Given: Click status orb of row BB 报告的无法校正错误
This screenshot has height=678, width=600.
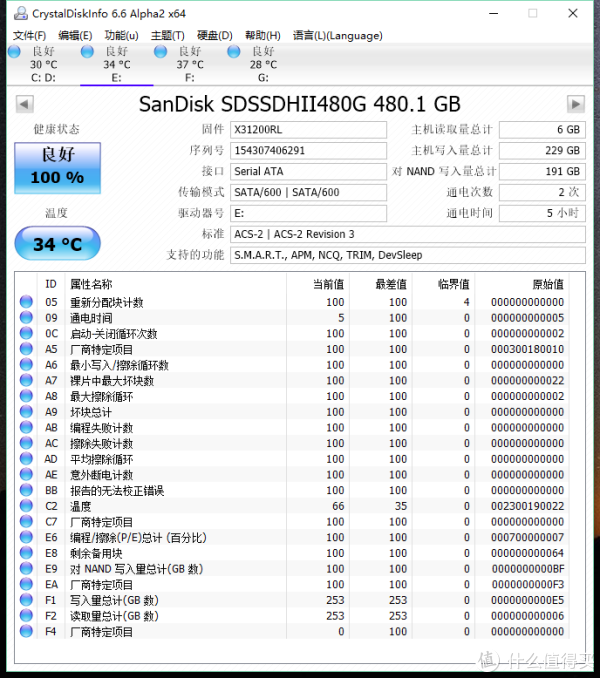Looking at the screenshot, I should (x=26, y=490).
